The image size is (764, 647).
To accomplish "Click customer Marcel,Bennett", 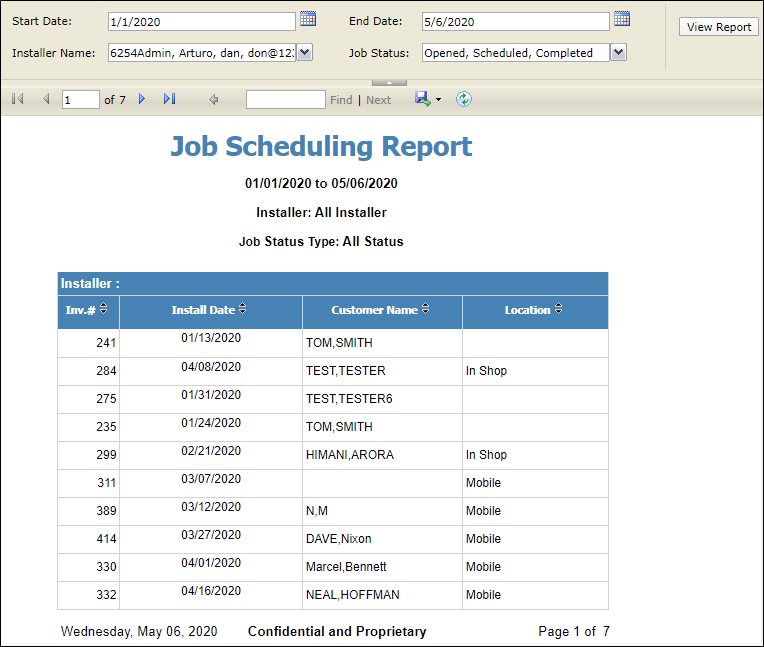I will coord(346,567).
